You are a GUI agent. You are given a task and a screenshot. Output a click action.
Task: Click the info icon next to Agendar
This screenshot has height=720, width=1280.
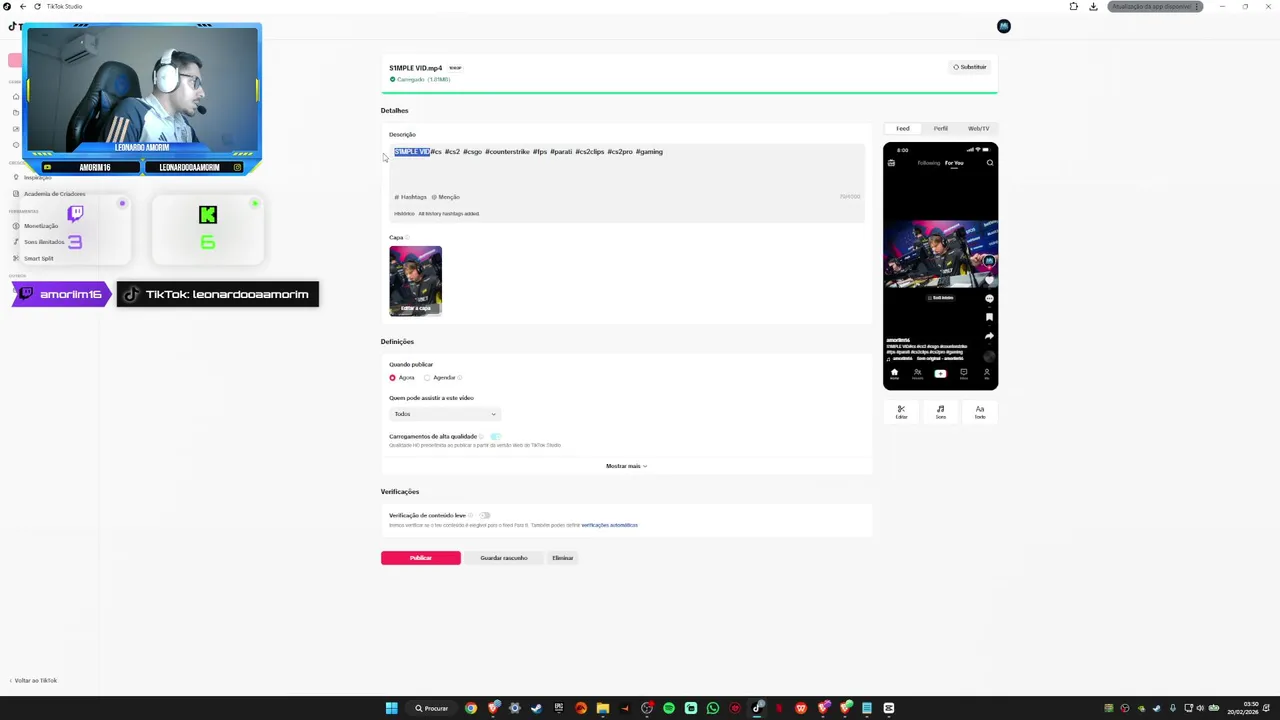[x=460, y=378]
